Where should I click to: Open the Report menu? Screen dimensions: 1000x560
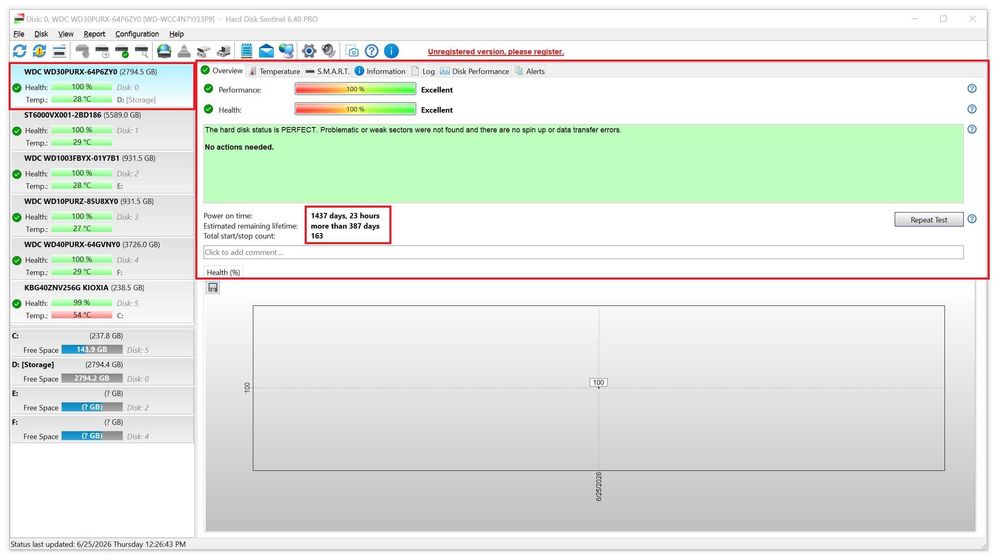pyautogui.click(x=94, y=34)
